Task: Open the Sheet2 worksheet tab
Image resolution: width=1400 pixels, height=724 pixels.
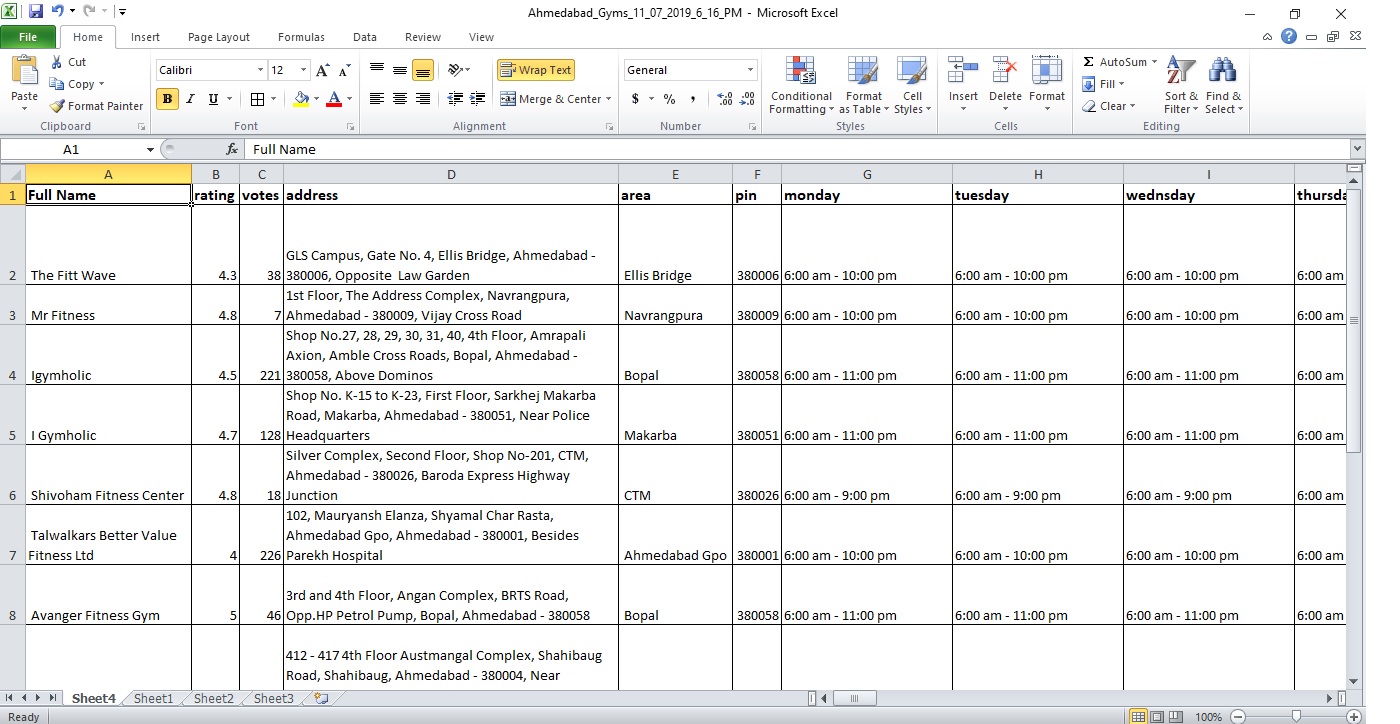Action: point(213,699)
